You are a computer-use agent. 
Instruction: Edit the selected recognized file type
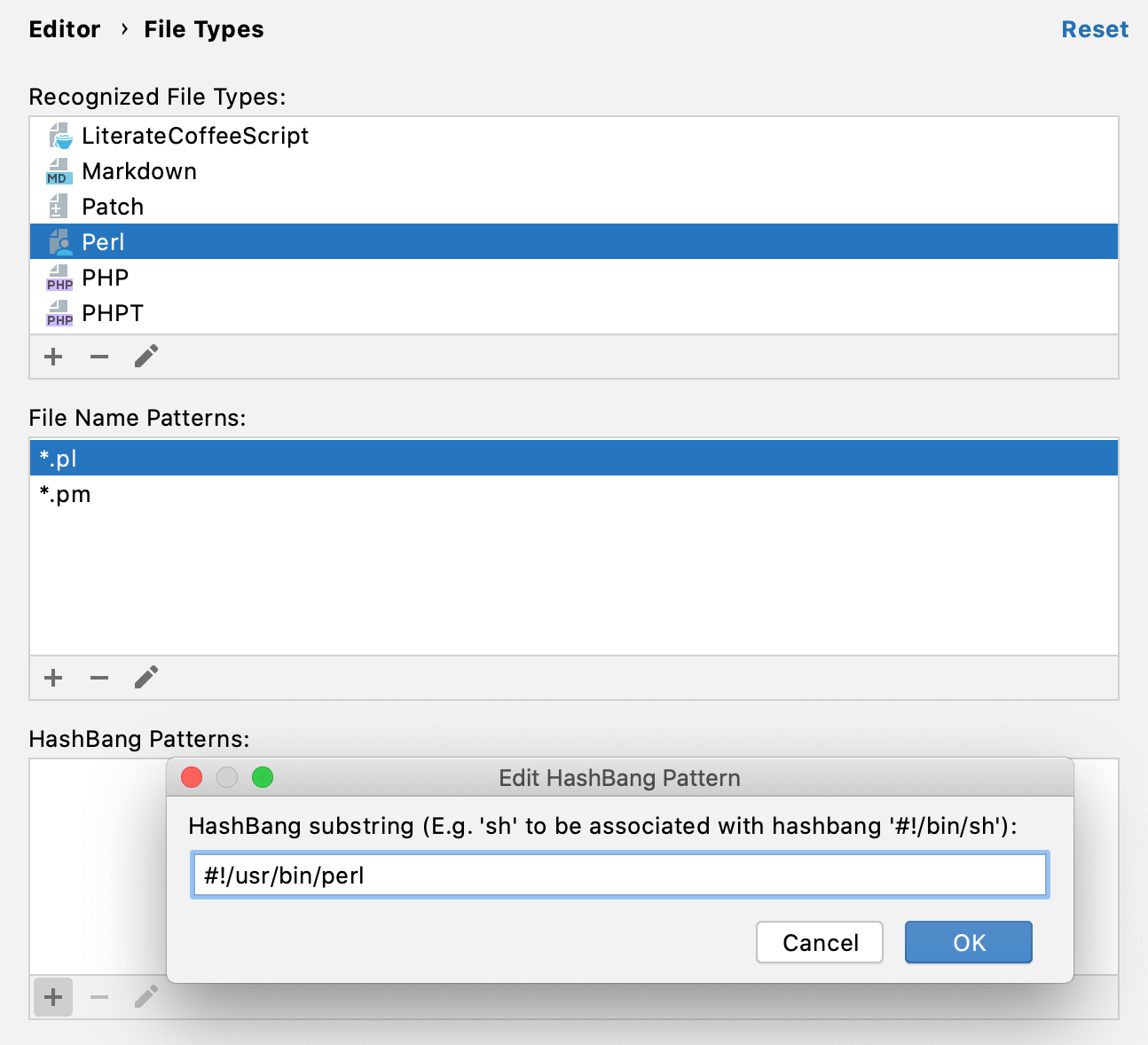pyautogui.click(x=146, y=357)
